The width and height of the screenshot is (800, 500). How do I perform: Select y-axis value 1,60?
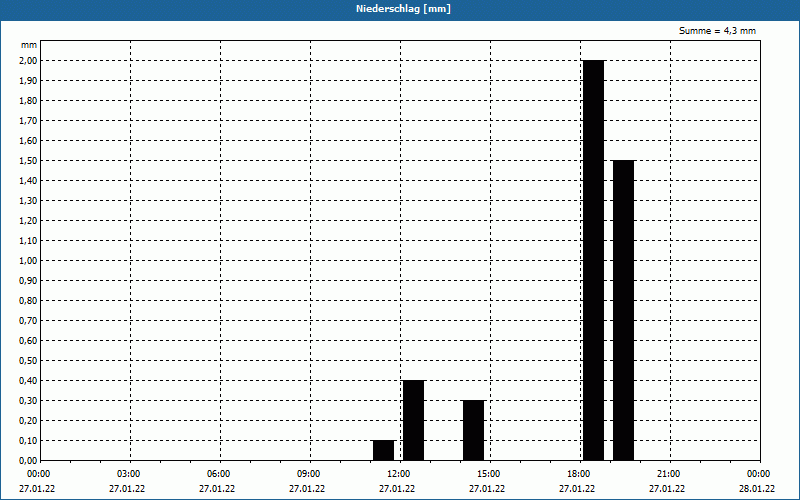pos(28,141)
